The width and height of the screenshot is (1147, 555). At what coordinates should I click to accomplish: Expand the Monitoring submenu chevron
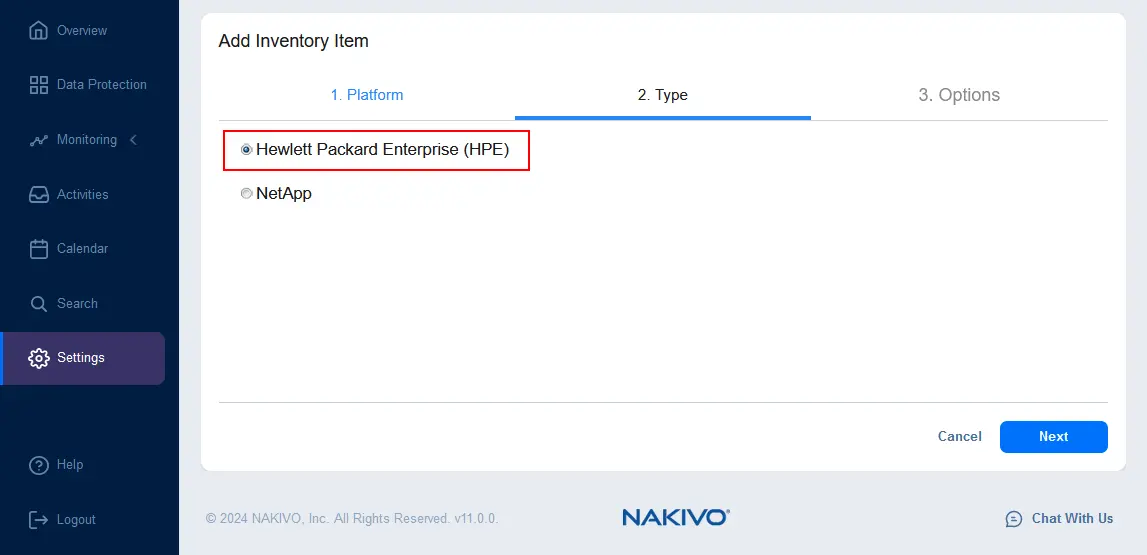coord(133,140)
